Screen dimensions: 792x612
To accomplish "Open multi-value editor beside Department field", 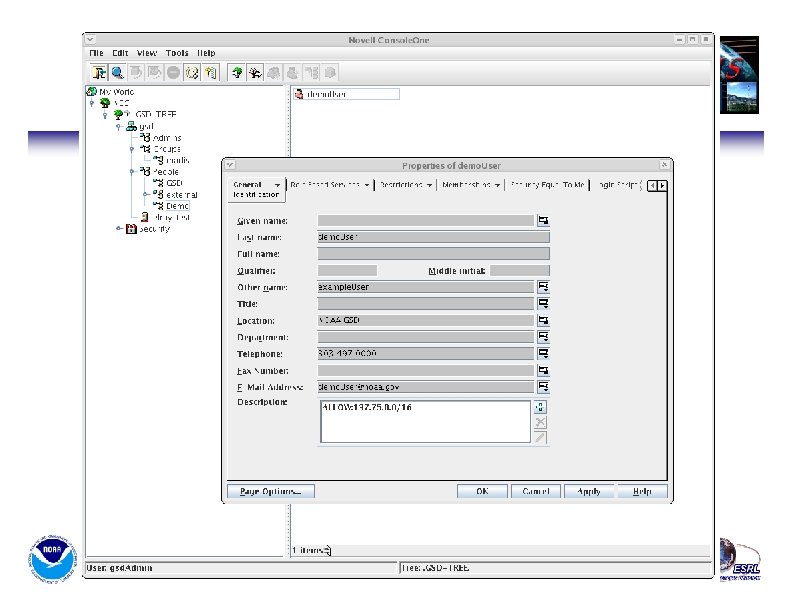I will click(543, 337).
